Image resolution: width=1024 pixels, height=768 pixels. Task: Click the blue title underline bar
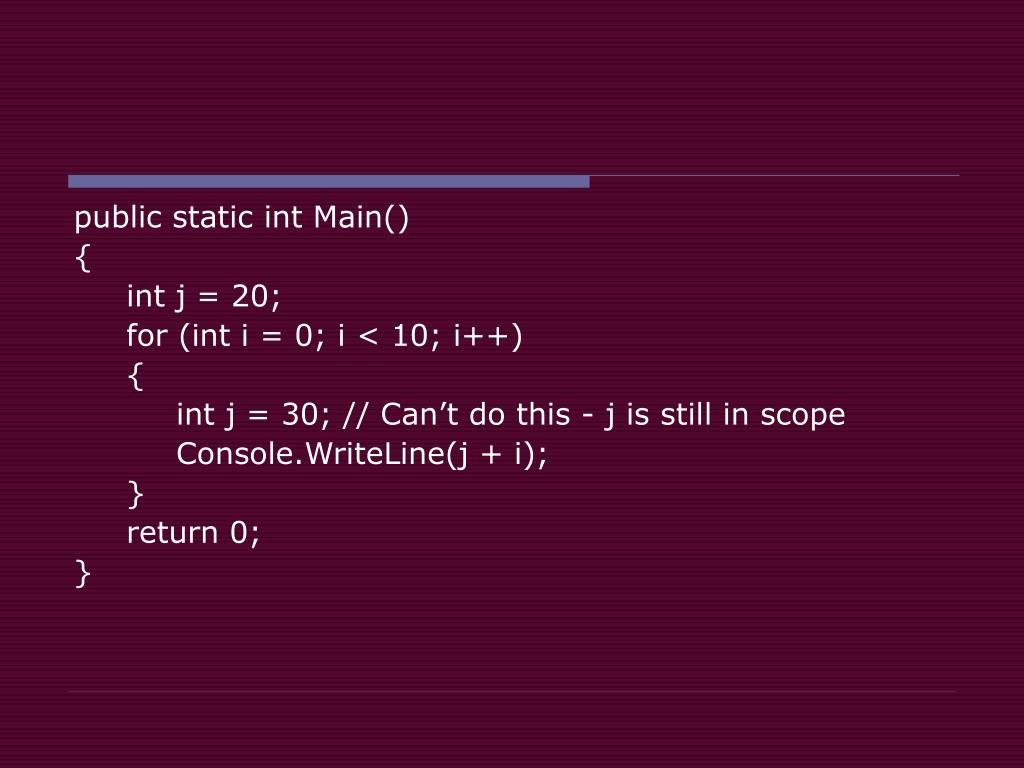(x=328, y=182)
